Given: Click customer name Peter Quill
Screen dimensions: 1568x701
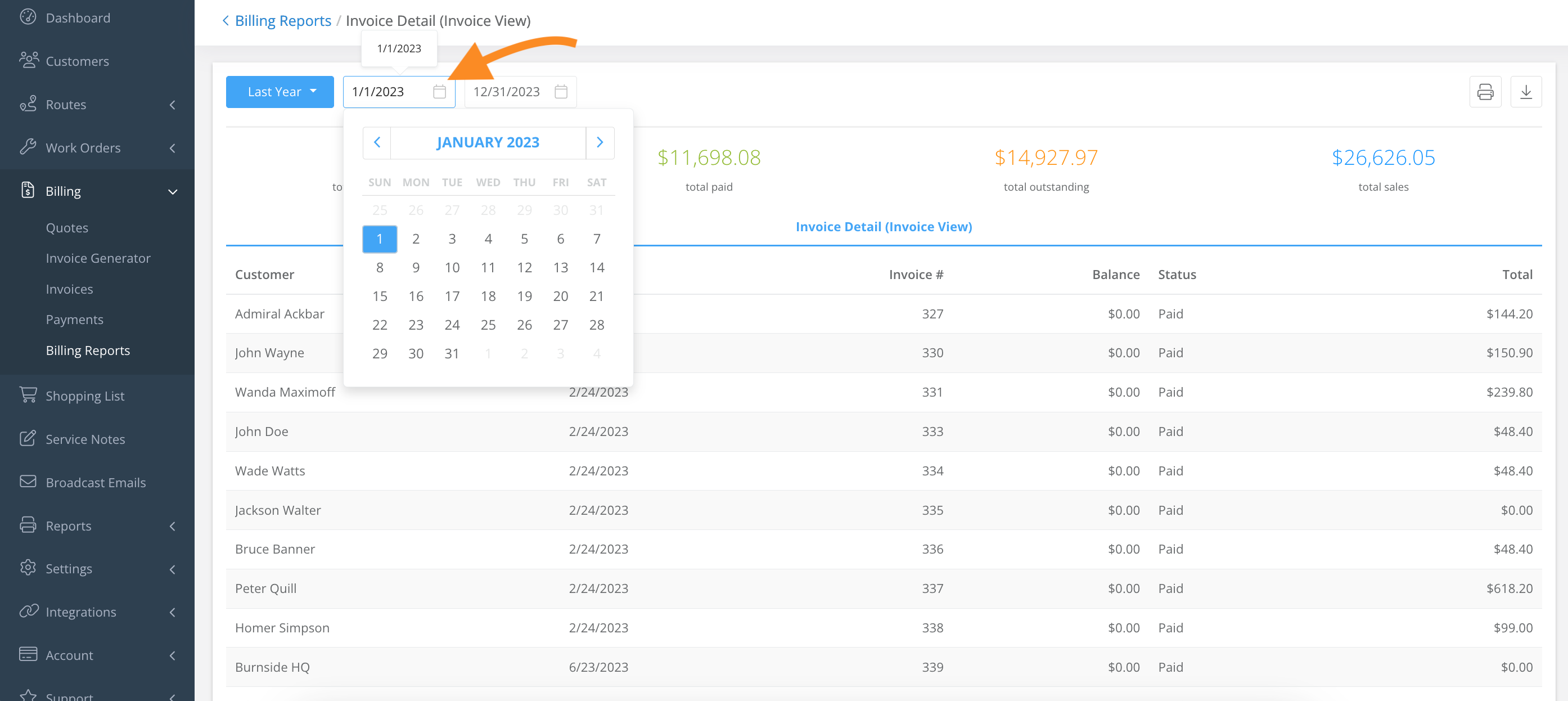Looking at the screenshot, I should pos(266,588).
